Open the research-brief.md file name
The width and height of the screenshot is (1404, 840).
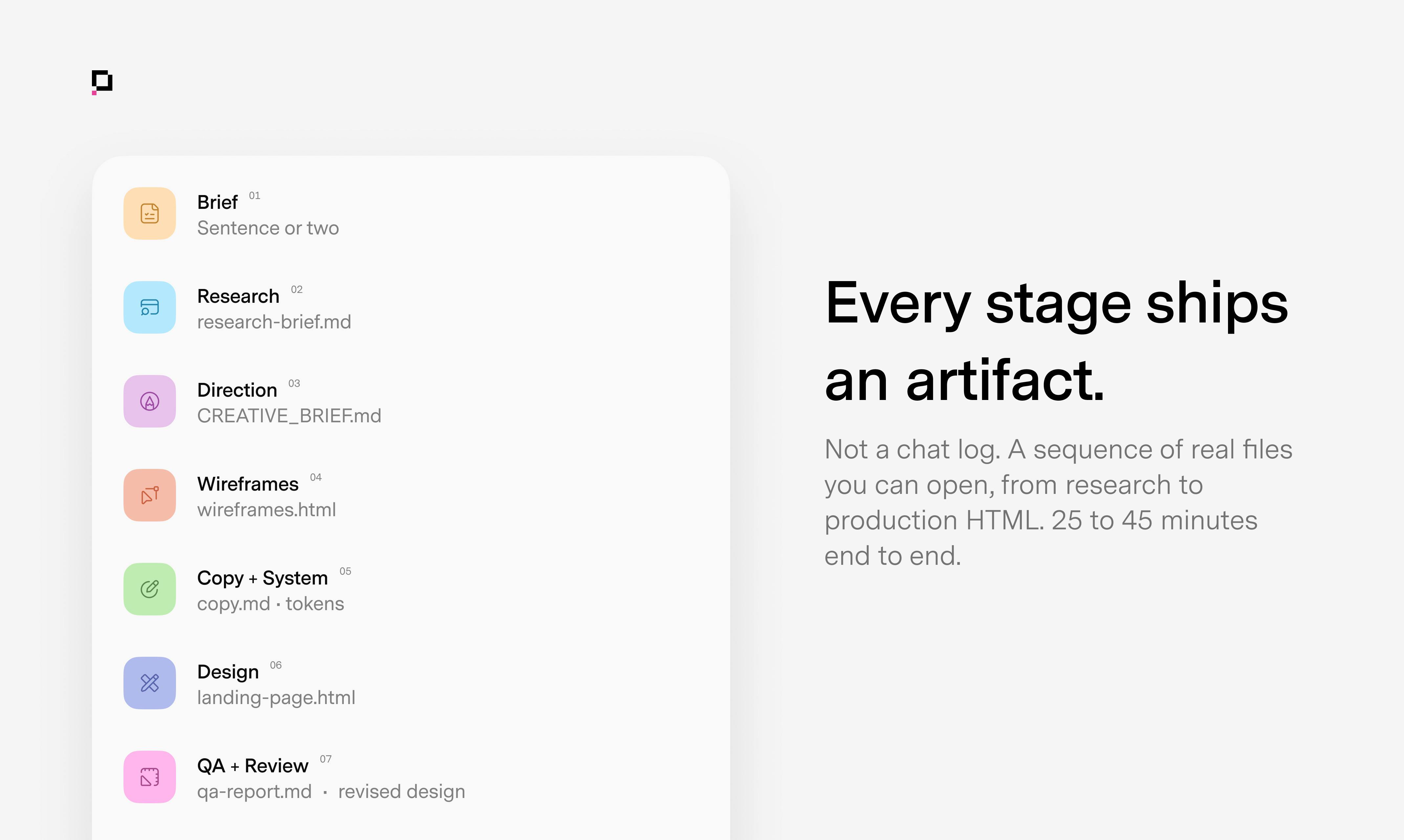[274, 321]
